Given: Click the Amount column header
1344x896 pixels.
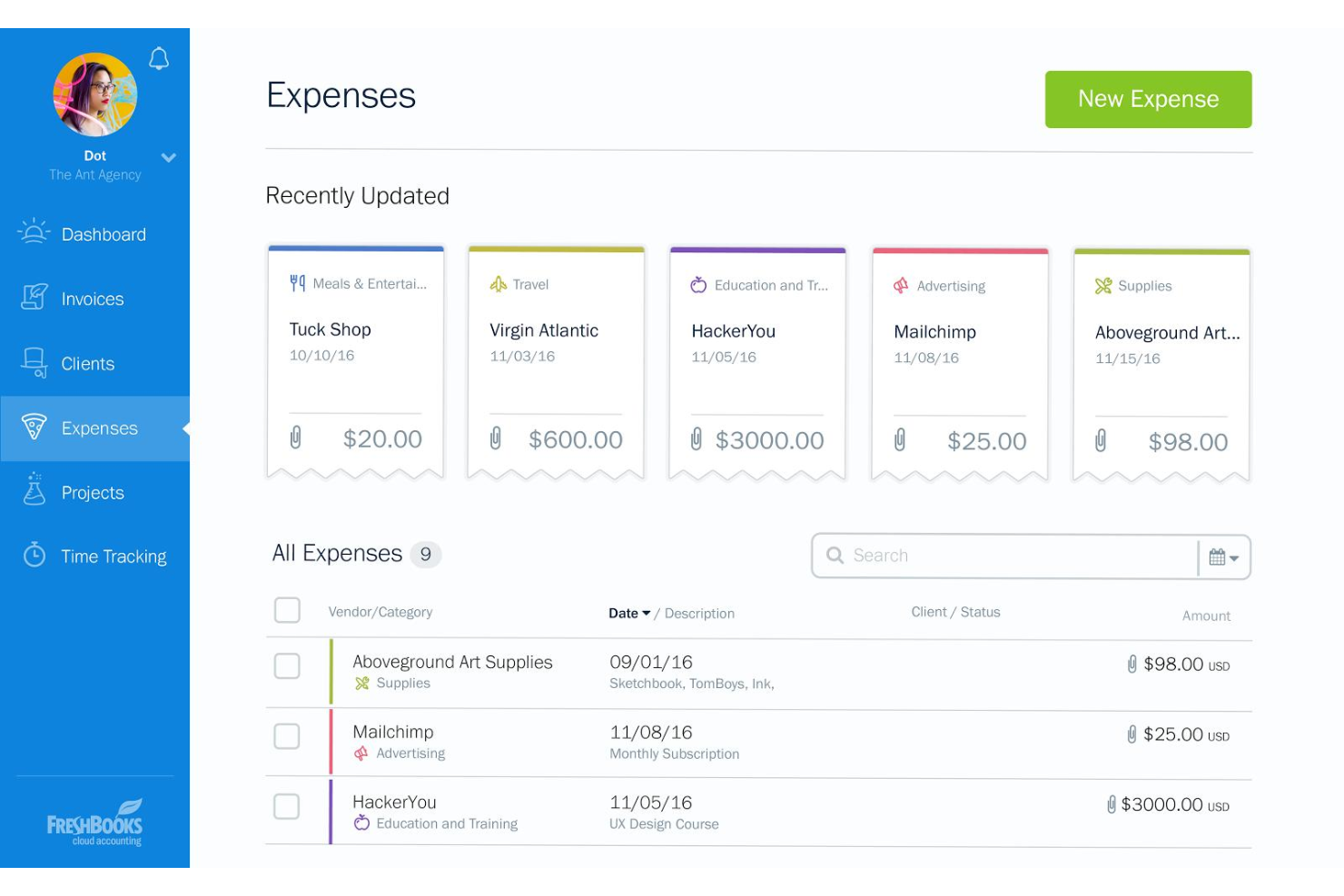Looking at the screenshot, I should click(x=1206, y=615).
